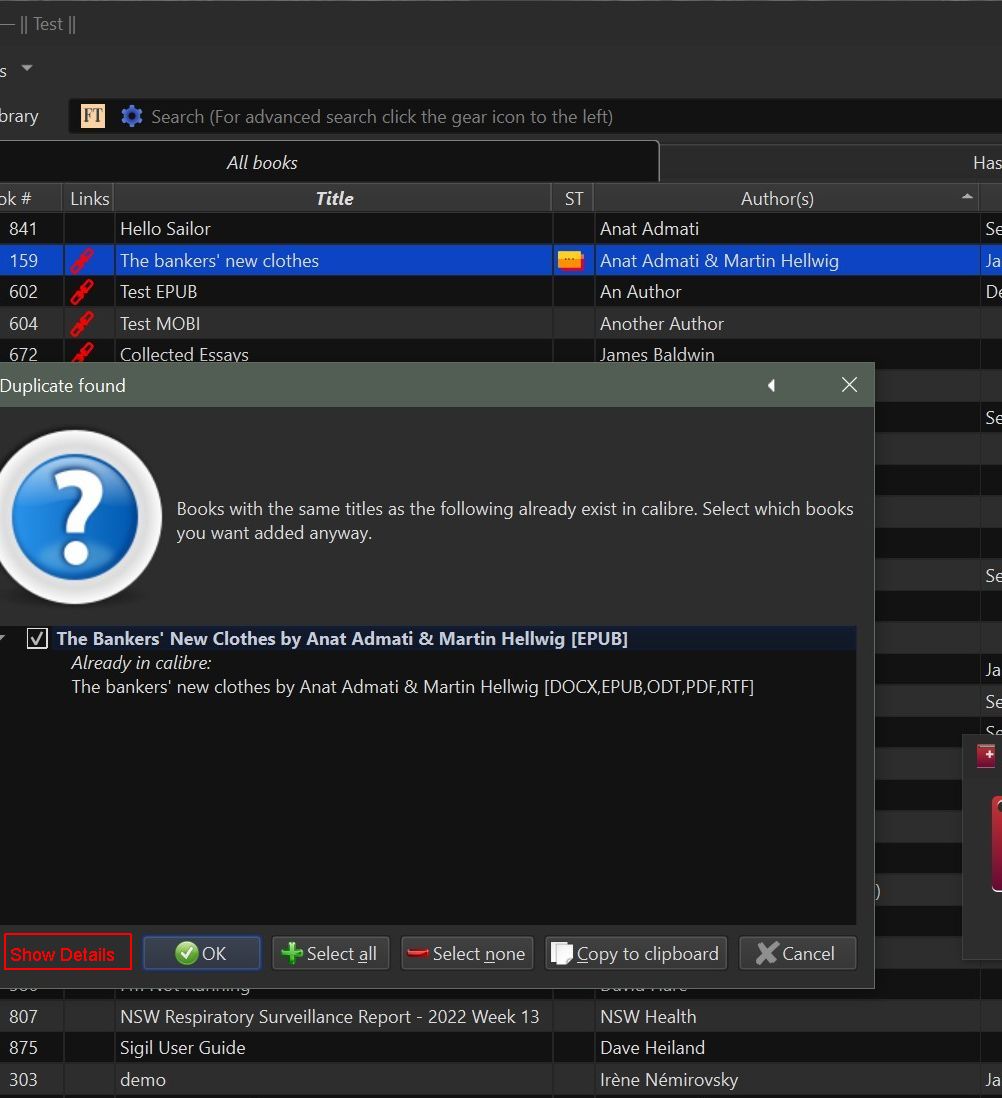Click Anat Admati & Martin Hellwig author cell

pos(787,260)
